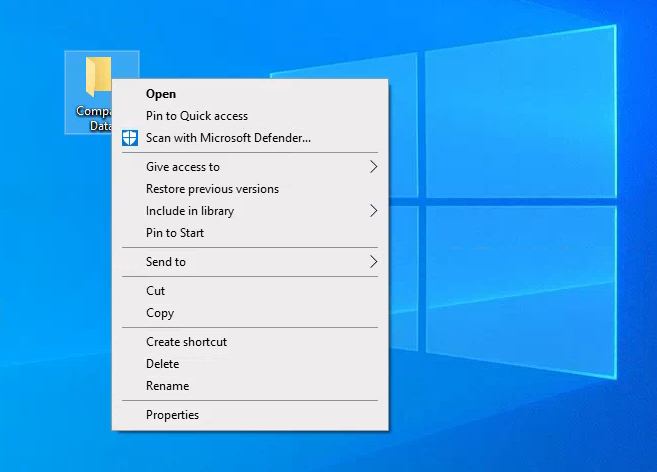Select Pin to Quick access
657x472 pixels.
click(197, 116)
